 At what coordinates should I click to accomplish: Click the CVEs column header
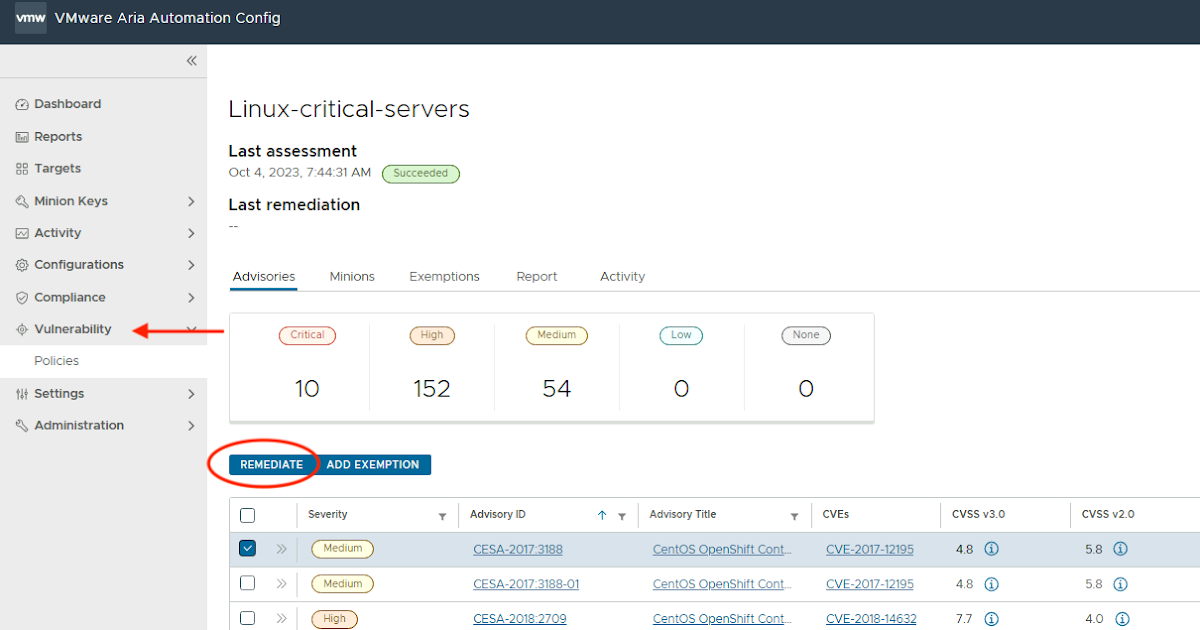836,515
